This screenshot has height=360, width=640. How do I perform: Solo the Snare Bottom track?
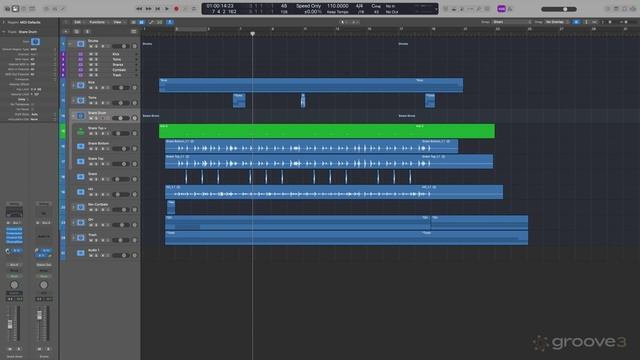96,149
